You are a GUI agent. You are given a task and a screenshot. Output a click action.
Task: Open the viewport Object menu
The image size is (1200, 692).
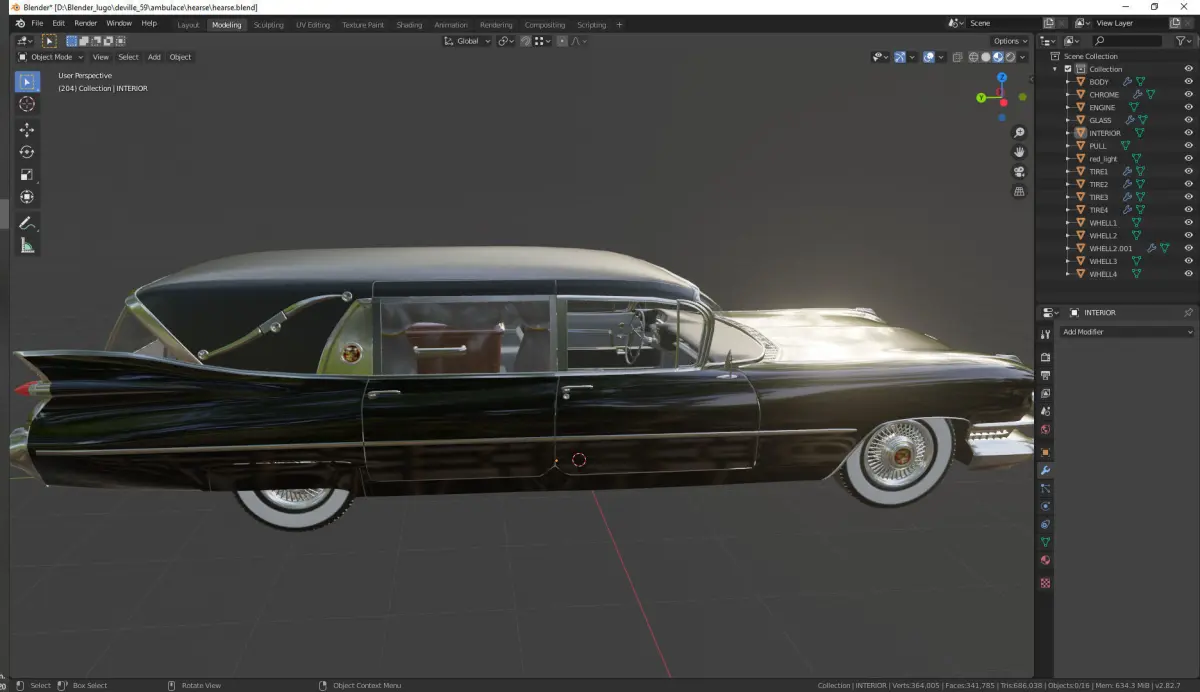[180, 57]
